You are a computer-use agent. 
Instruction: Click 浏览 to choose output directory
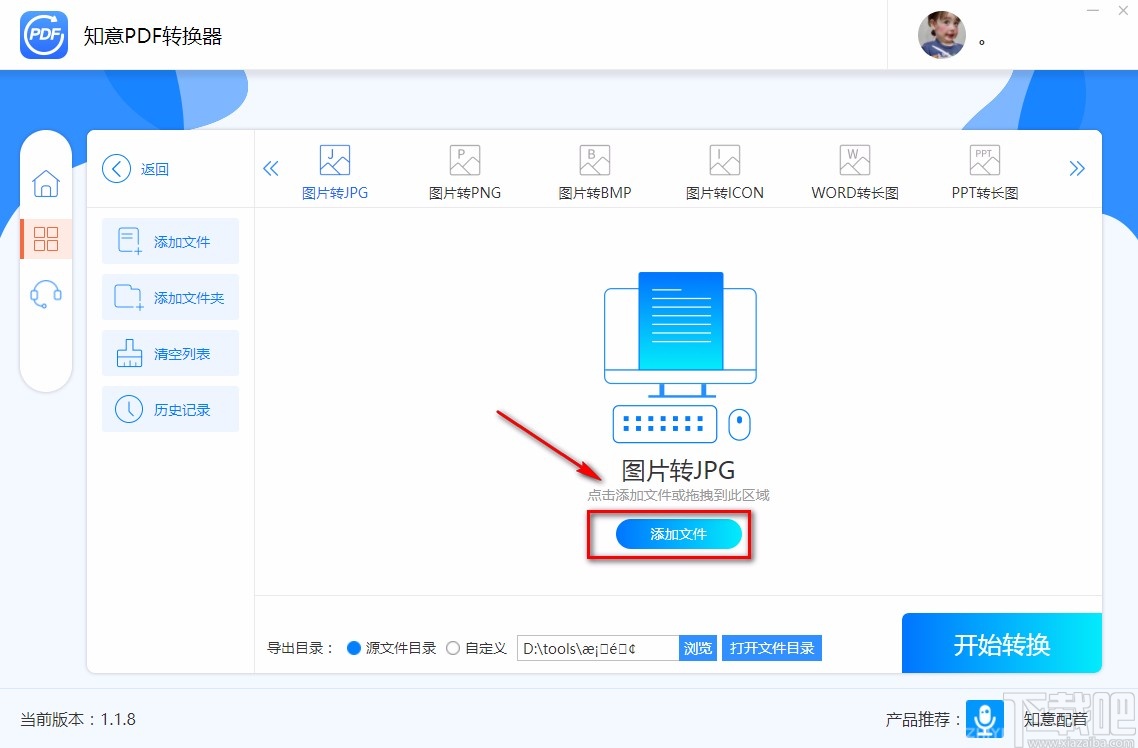click(x=697, y=648)
